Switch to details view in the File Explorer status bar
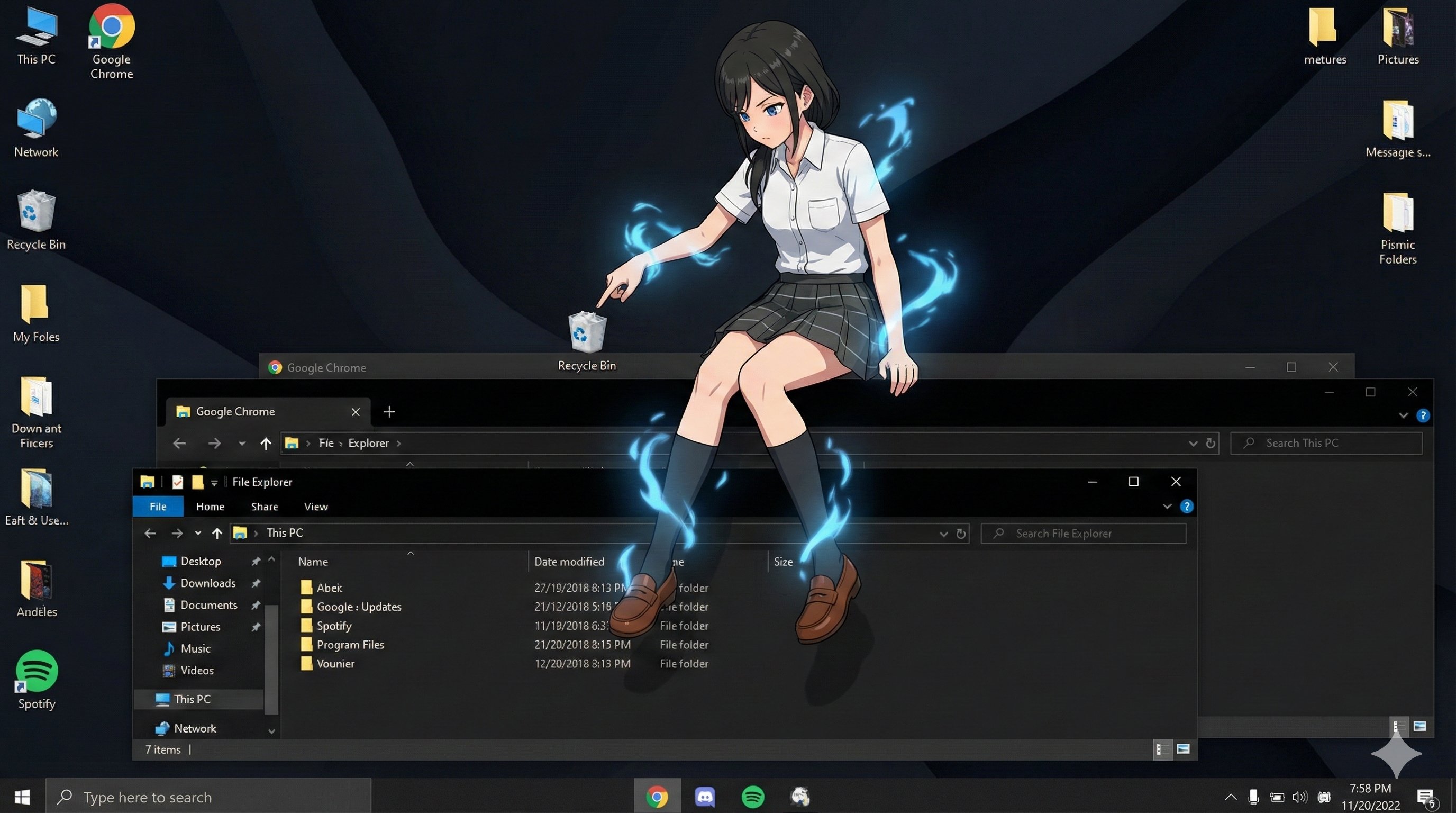The image size is (1456, 813). click(x=1162, y=749)
